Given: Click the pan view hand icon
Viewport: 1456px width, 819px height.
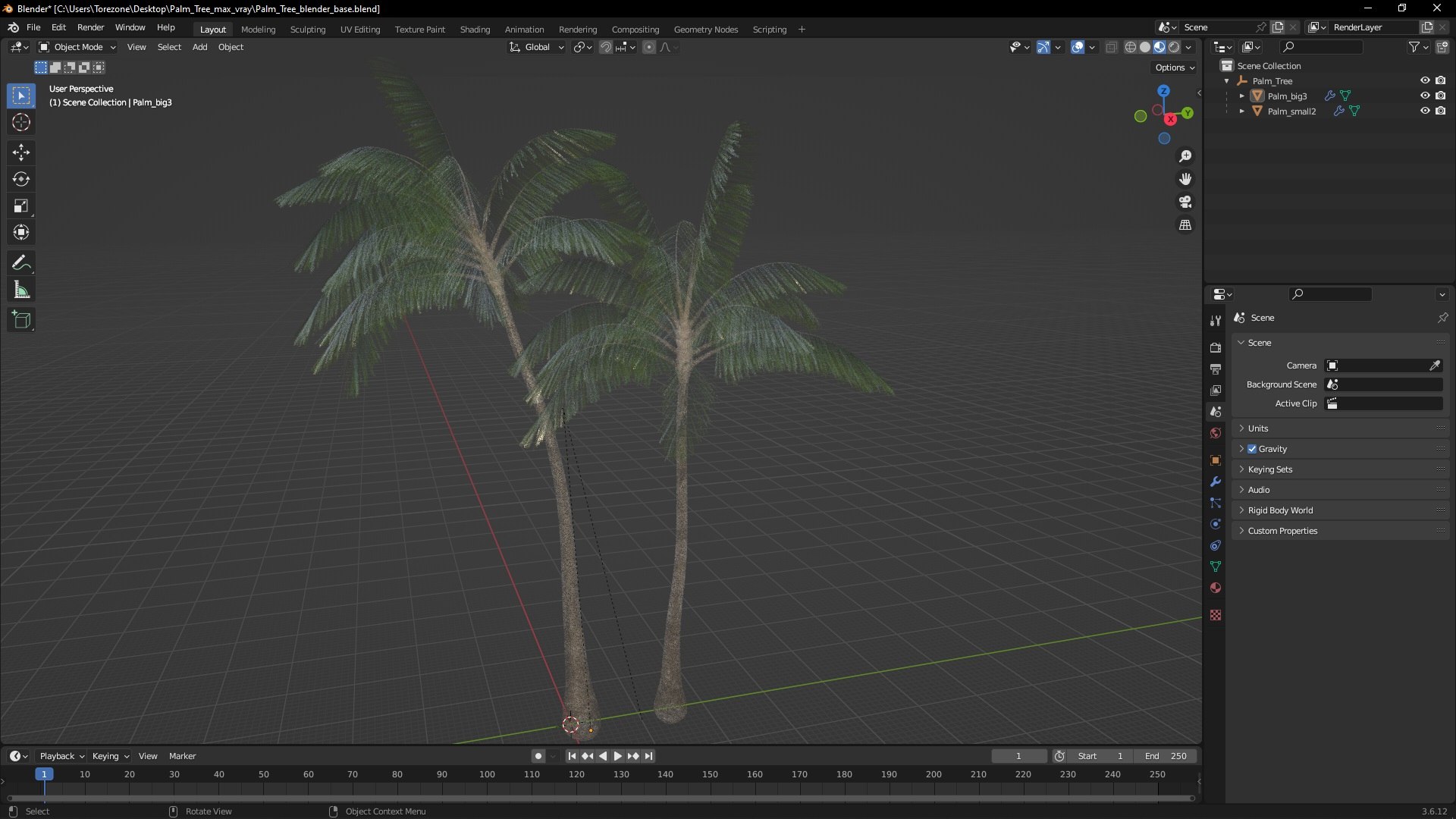Looking at the screenshot, I should (x=1185, y=179).
